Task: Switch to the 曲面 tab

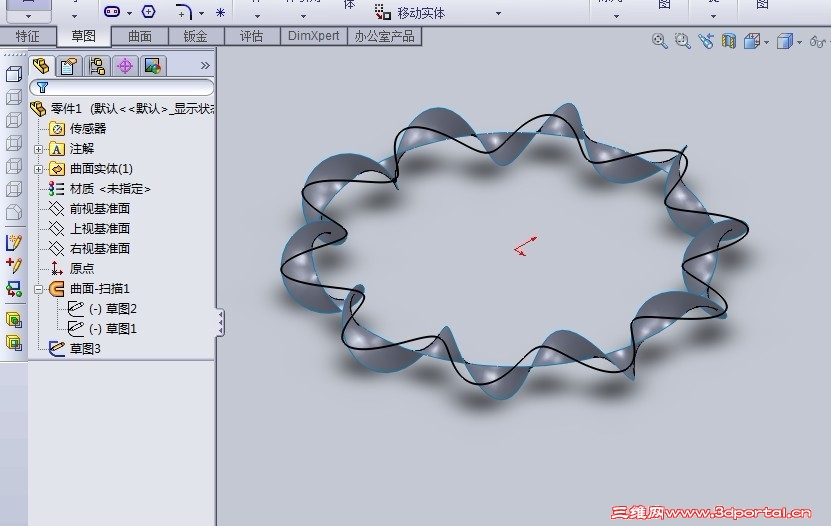Action: [x=140, y=36]
